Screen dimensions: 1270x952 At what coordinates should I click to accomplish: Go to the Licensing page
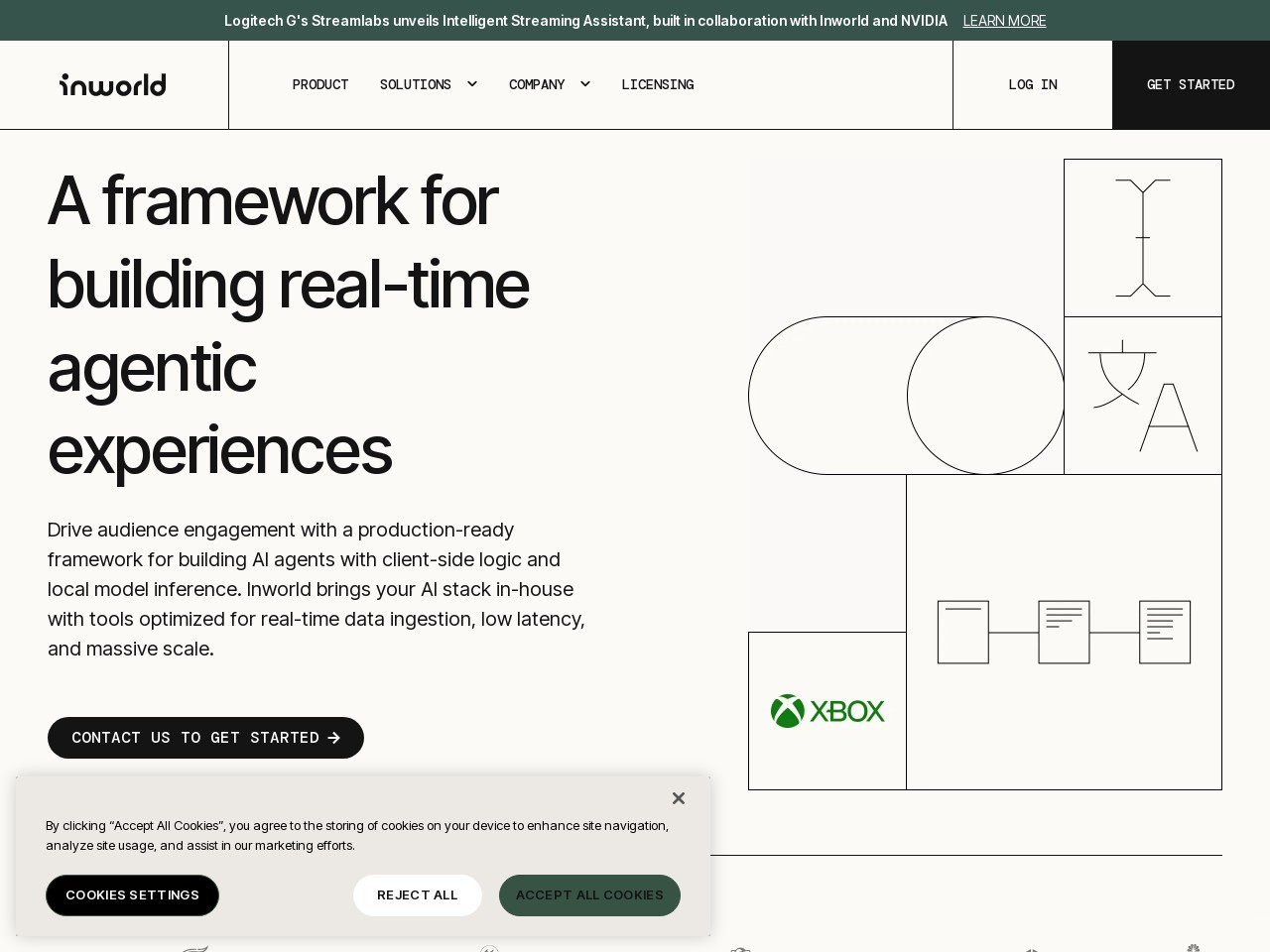point(658,84)
